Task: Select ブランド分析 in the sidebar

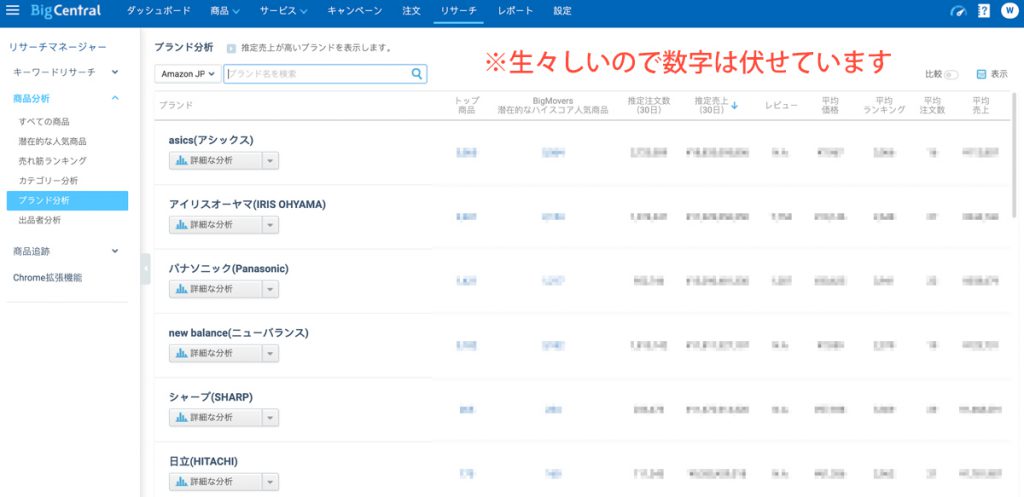Action: coord(67,200)
